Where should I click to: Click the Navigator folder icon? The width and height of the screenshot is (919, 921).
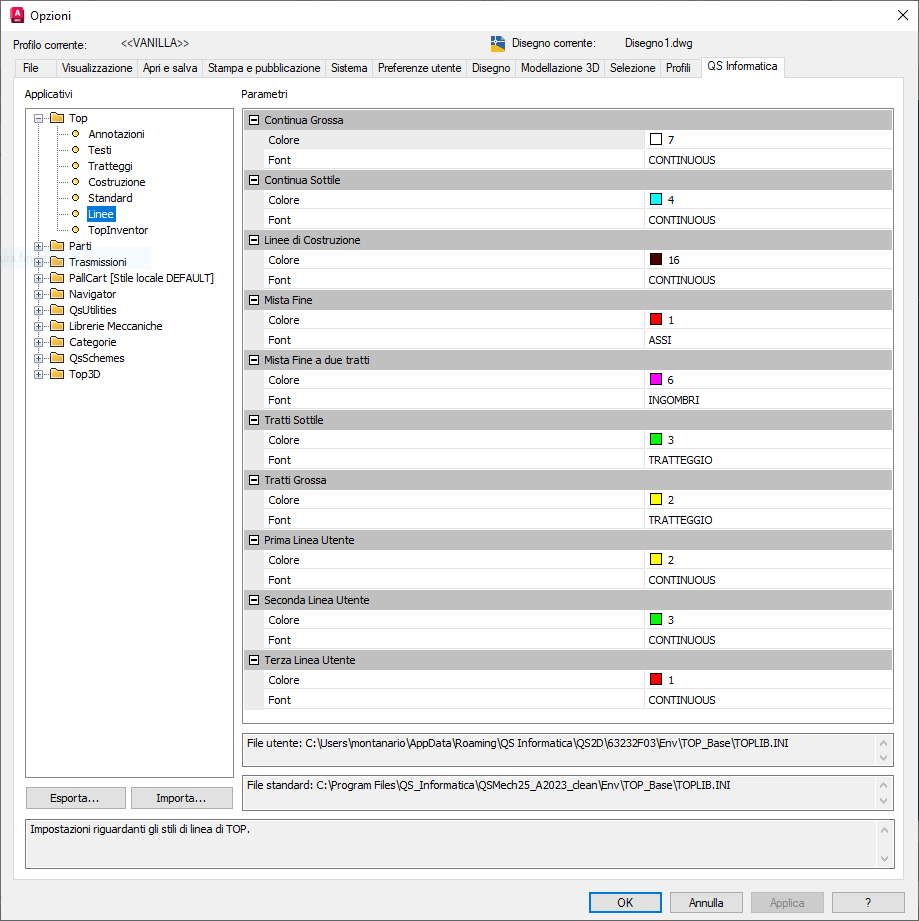pyautogui.click(x=57, y=294)
